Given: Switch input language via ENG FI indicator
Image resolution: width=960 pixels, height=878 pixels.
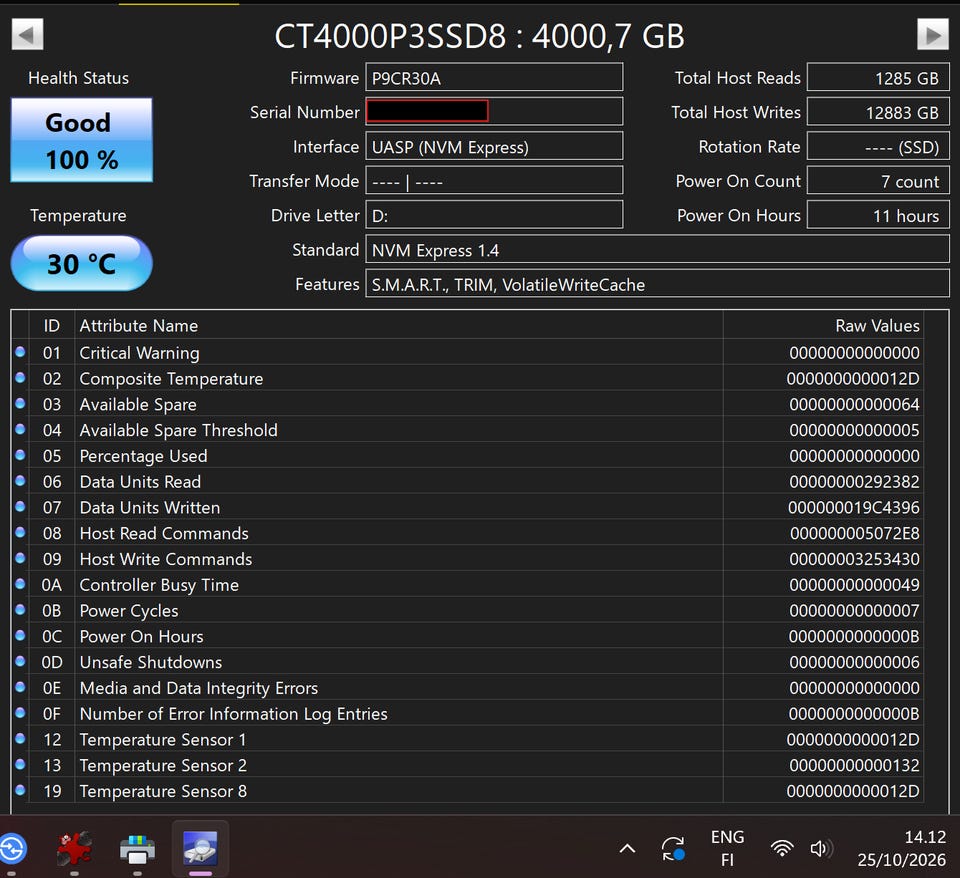Looking at the screenshot, I should tap(727, 849).
